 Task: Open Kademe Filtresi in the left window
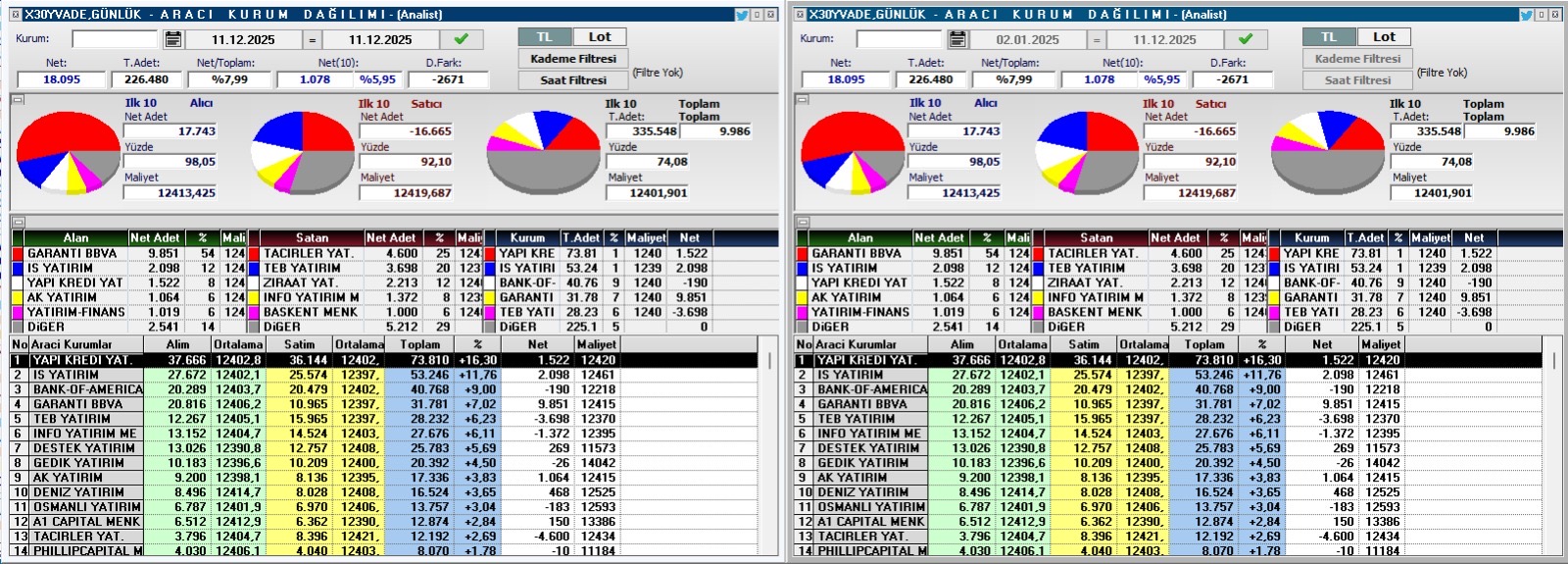(573, 59)
